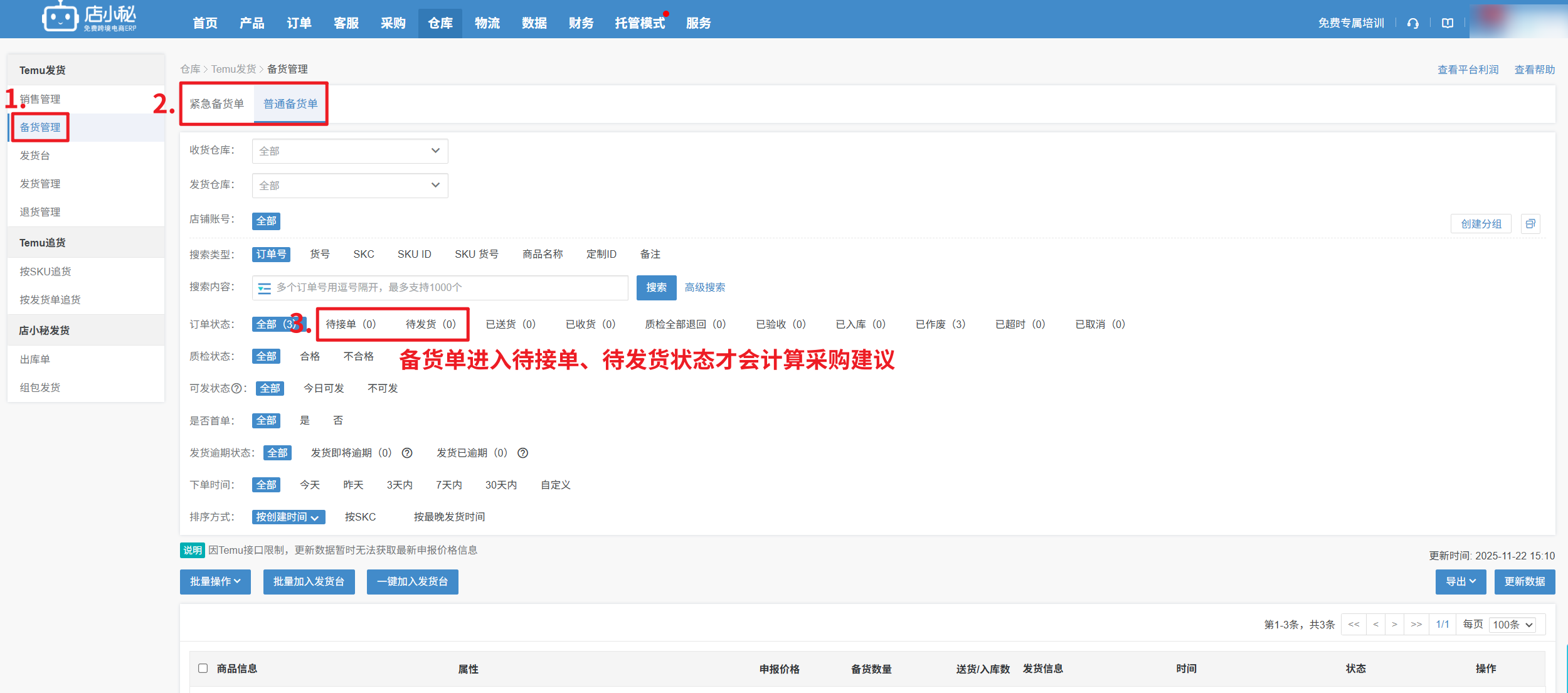Expand the 导出 export dropdown
Viewport: 1568px width, 693px height.
1460,581
